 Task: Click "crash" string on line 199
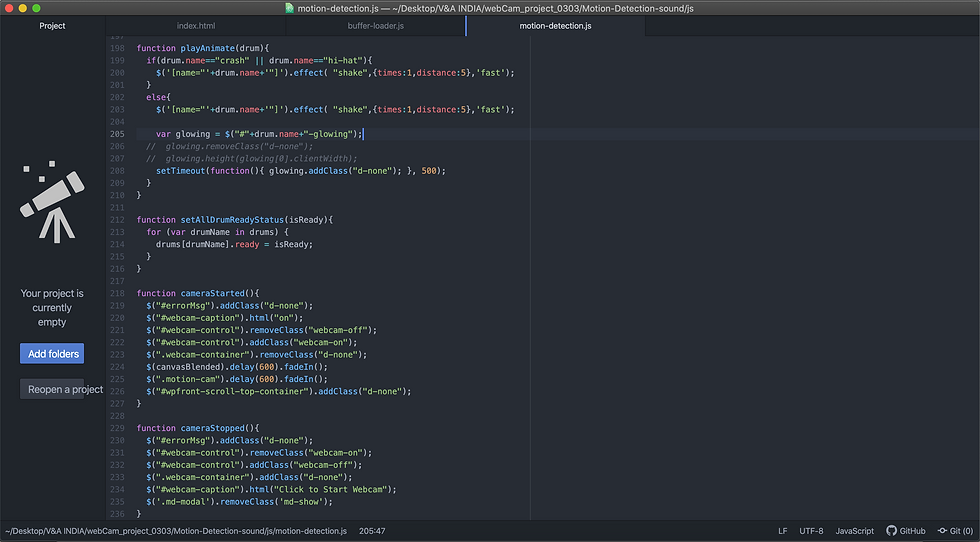tap(232, 61)
